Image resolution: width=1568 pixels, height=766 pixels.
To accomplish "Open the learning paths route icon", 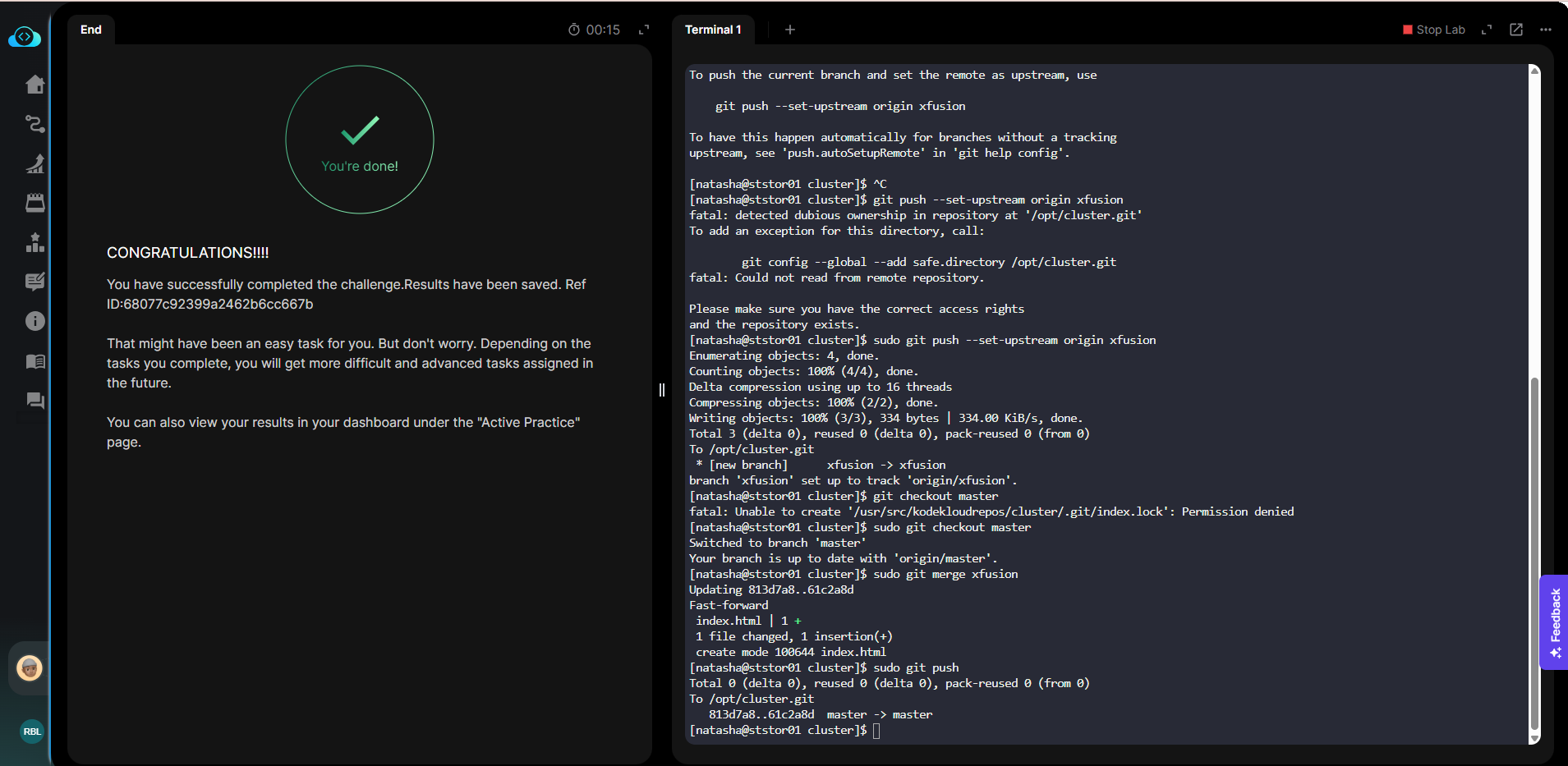I will click(34, 124).
